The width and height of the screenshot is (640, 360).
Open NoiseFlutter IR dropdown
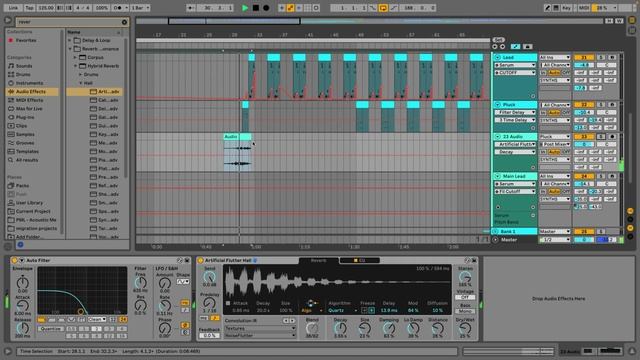click(260, 336)
